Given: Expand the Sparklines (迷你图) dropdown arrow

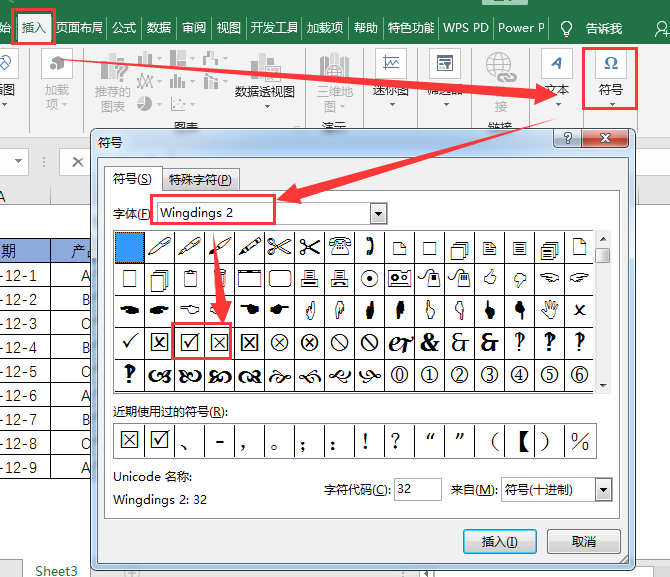Looking at the screenshot, I should pyautogui.click(x=392, y=104).
